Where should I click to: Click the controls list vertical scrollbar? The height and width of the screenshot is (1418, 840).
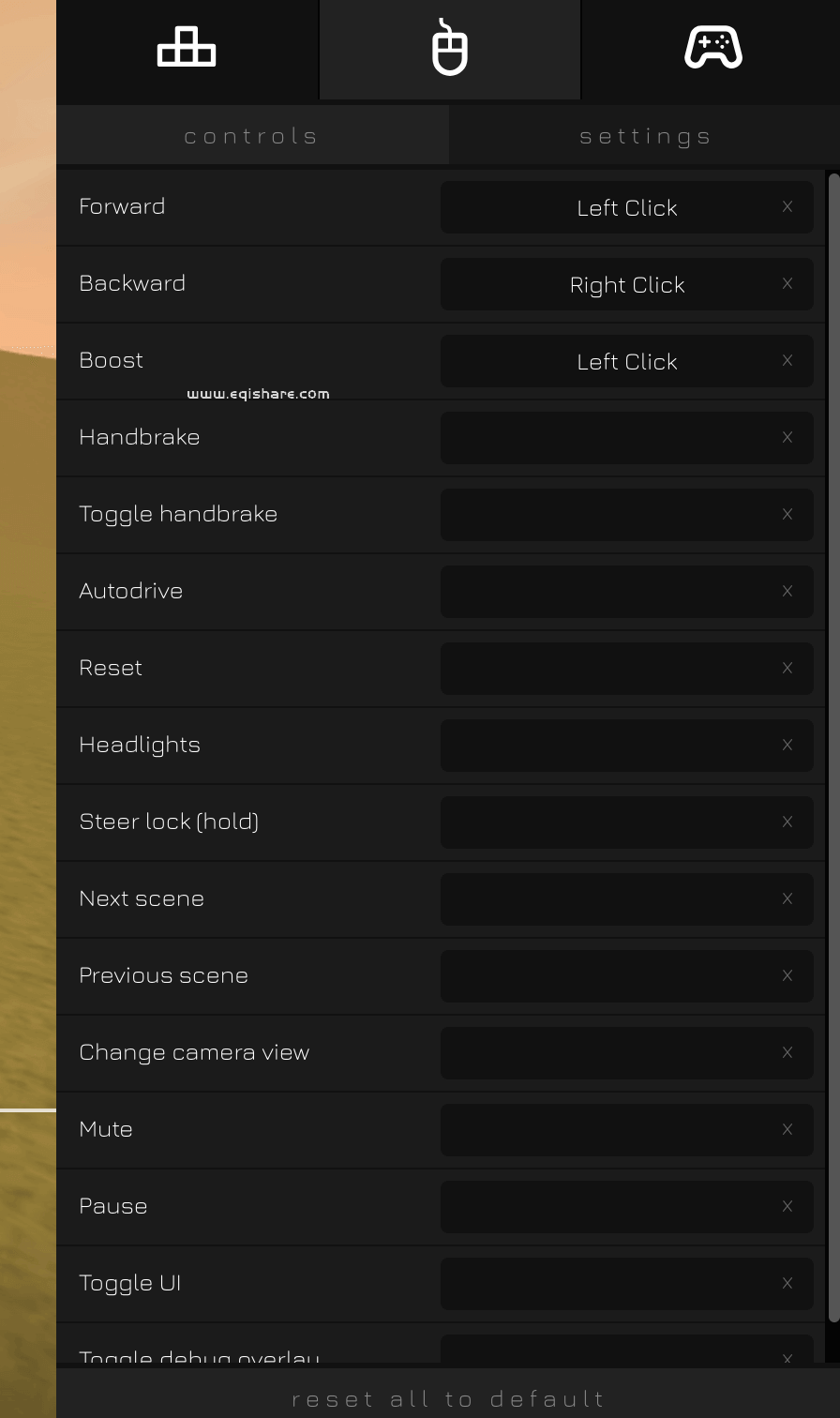[x=833, y=750]
